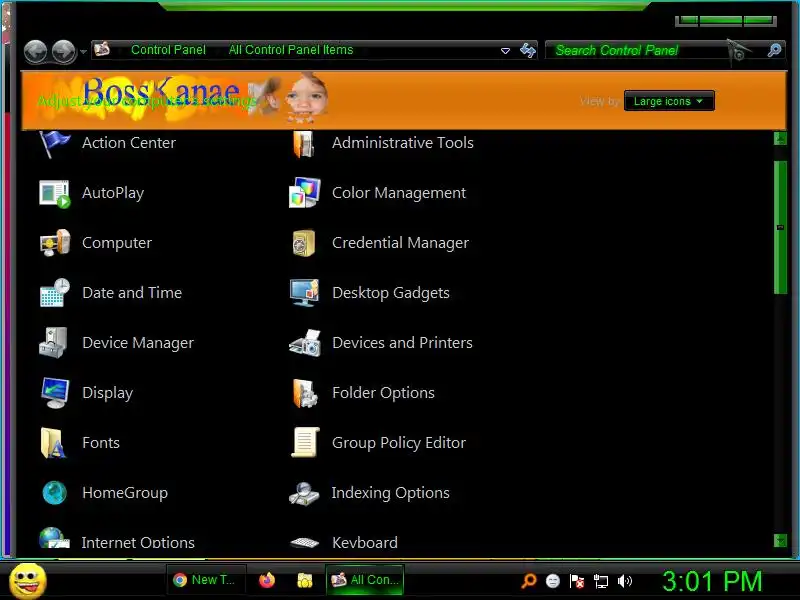Click the Color Management text label
The height and width of the screenshot is (600, 800).
(399, 193)
